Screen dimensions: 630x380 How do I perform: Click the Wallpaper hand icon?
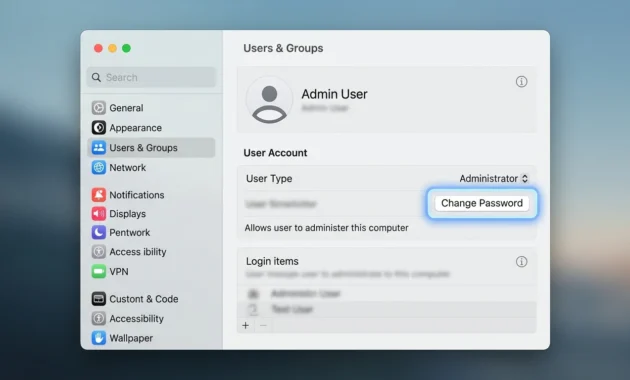[x=98, y=338]
